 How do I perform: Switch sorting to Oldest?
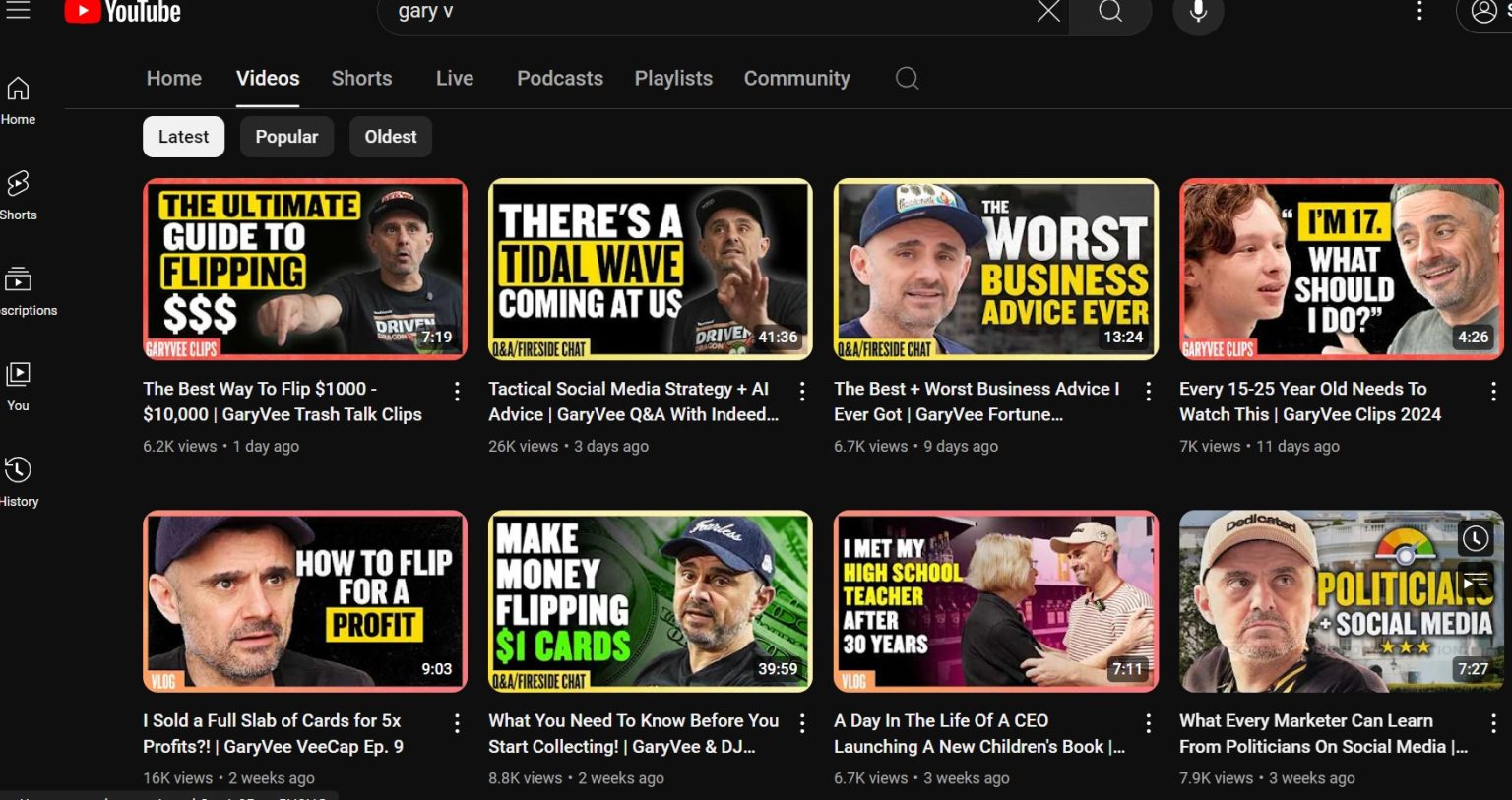[390, 136]
